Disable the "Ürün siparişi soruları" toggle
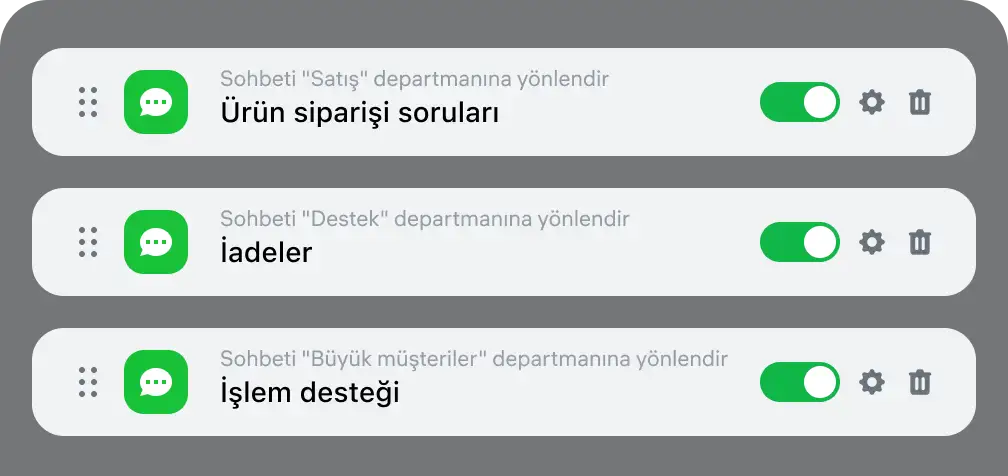The height and width of the screenshot is (476, 1008). click(x=800, y=102)
